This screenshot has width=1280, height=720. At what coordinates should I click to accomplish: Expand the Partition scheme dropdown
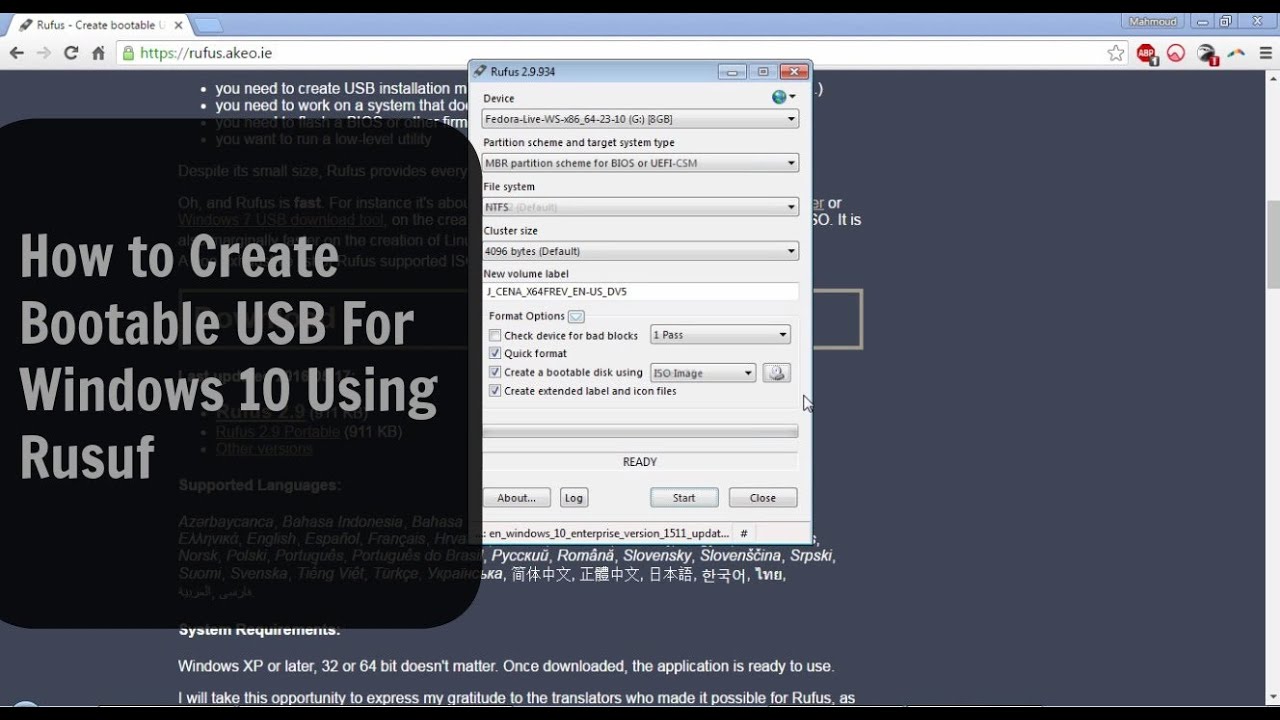640,163
